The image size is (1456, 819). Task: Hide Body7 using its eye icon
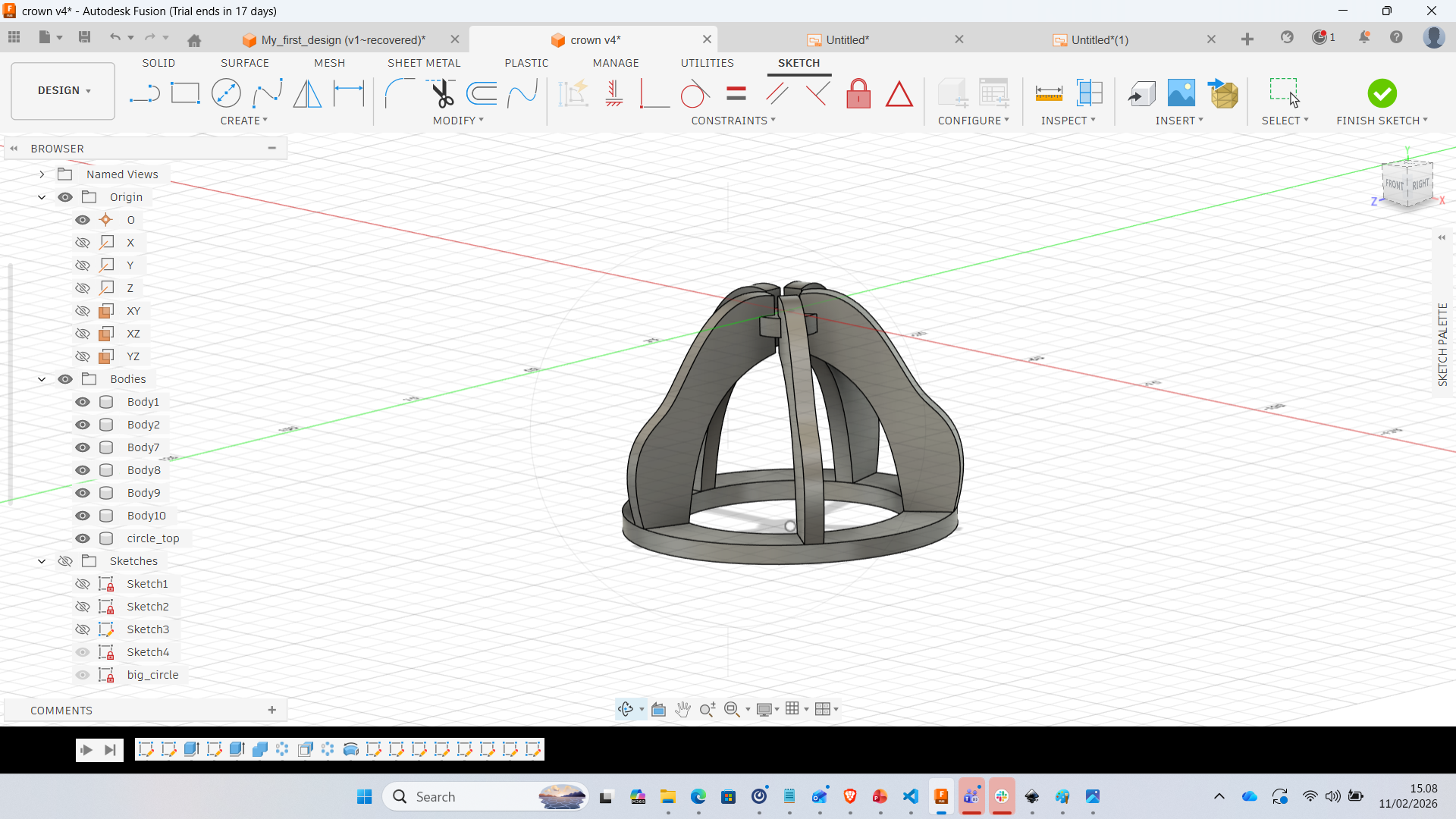pyautogui.click(x=83, y=447)
